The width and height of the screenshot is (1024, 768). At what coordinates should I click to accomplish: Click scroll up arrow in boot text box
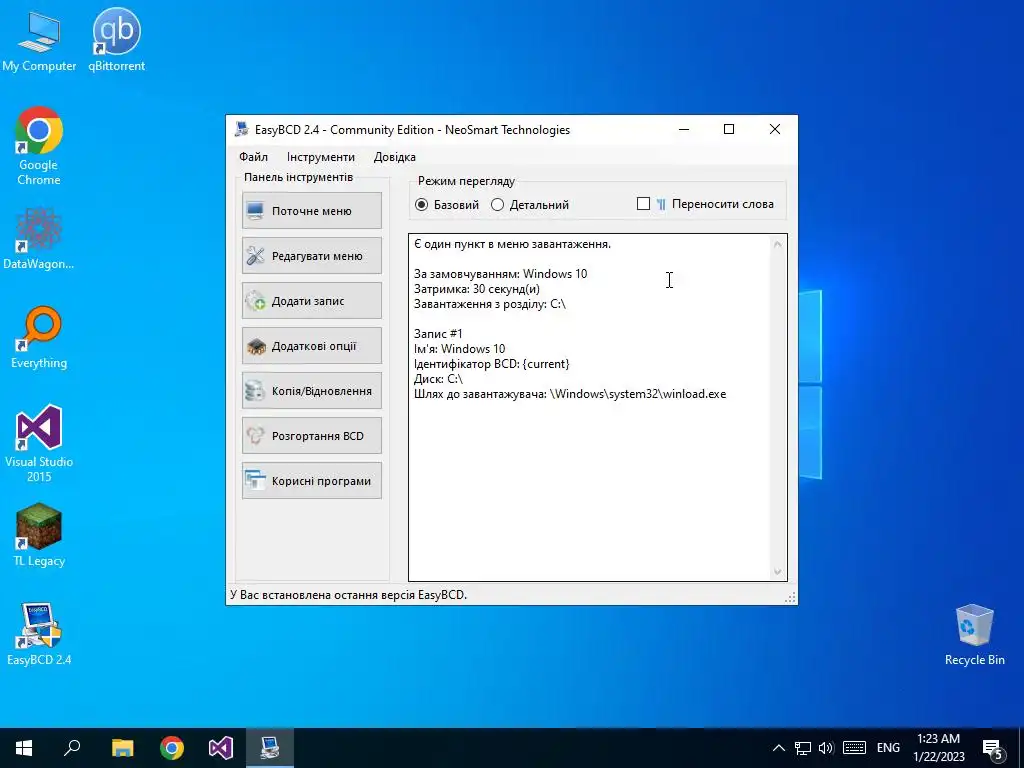pyautogui.click(x=777, y=244)
